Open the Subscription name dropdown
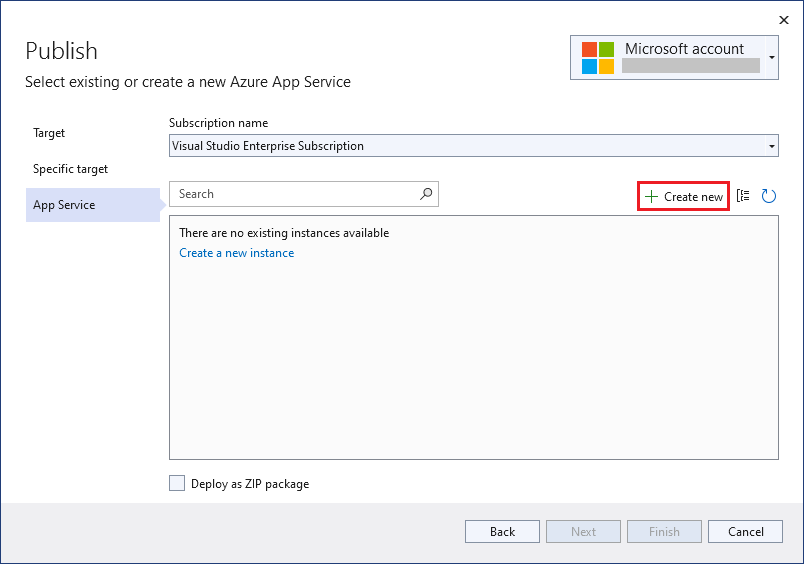 coord(771,146)
